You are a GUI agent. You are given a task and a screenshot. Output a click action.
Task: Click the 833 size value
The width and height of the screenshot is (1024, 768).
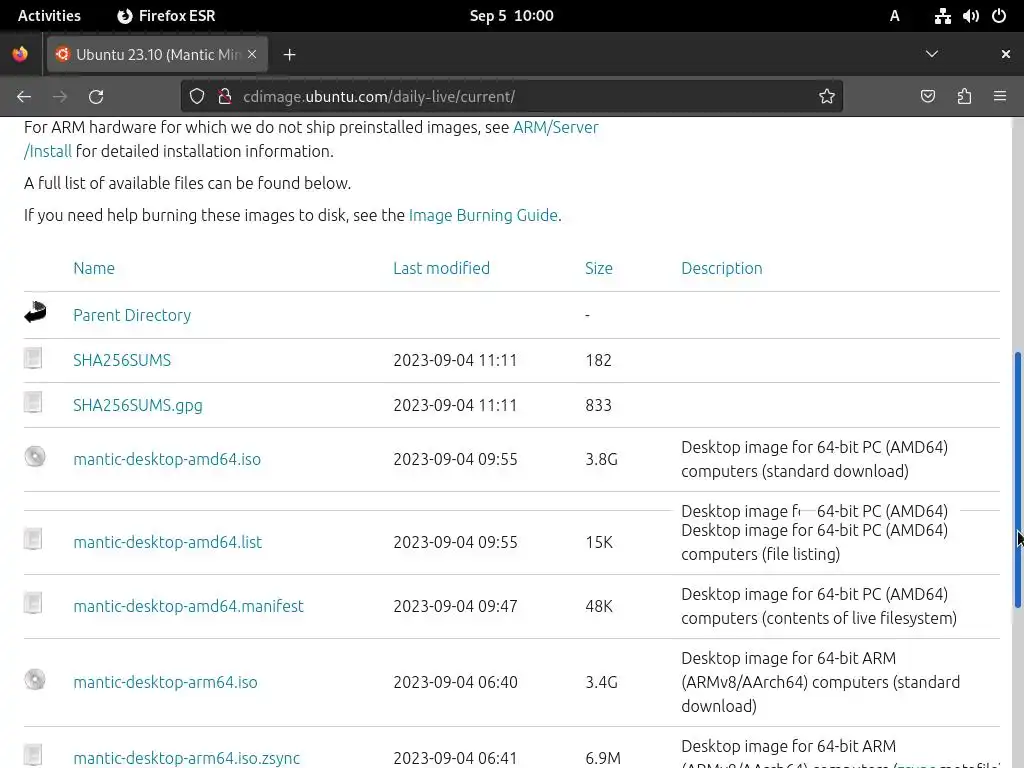coord(598,406)
